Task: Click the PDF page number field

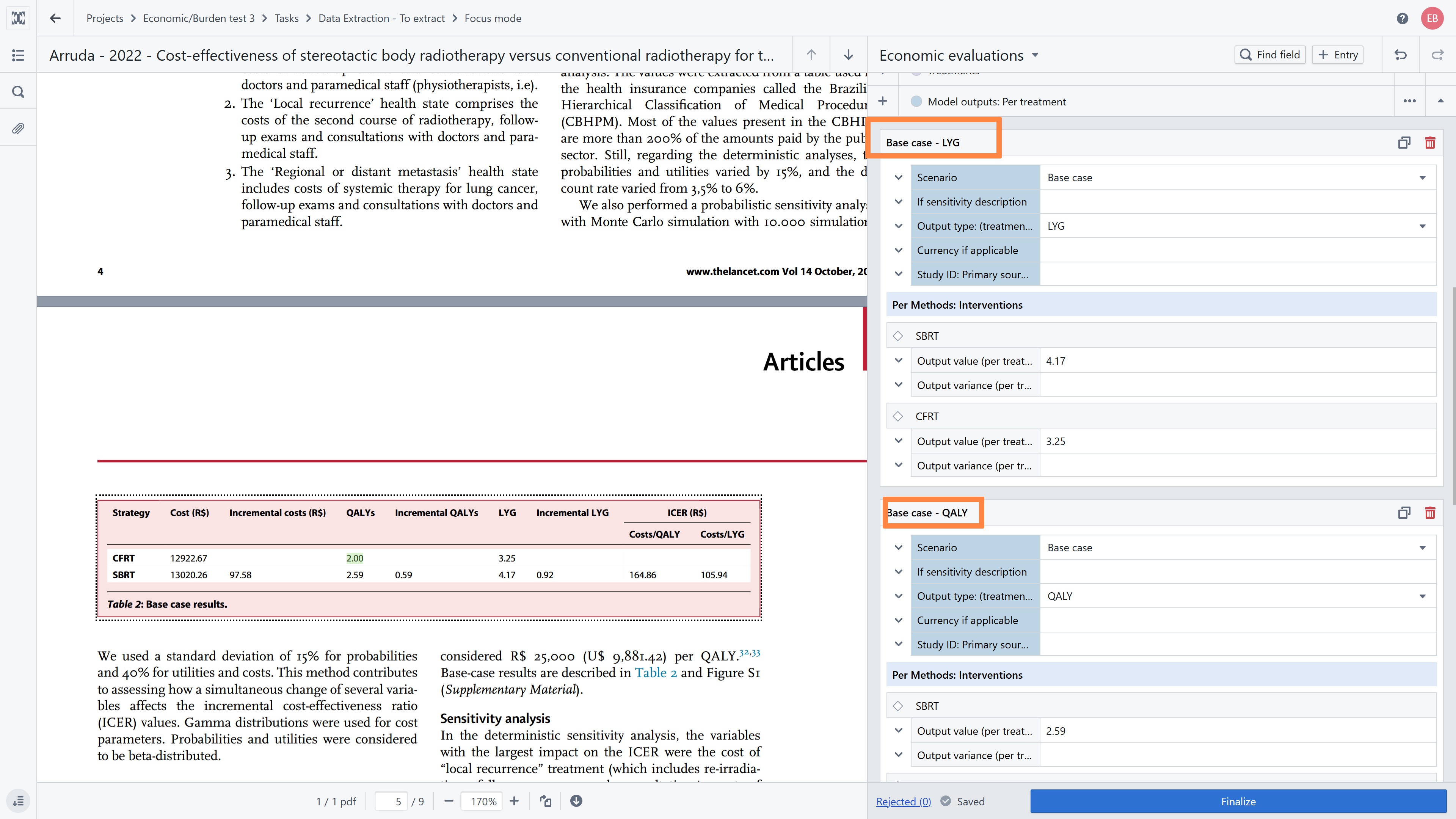Action: pos(391,802)
